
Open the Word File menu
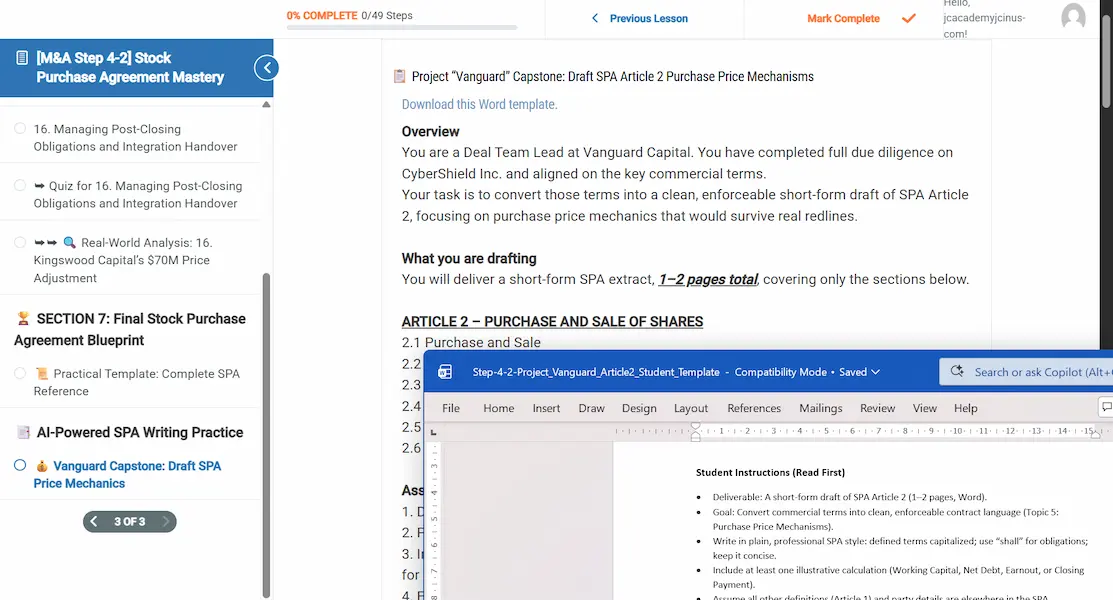pyautogui.click(x=451, y=408)
